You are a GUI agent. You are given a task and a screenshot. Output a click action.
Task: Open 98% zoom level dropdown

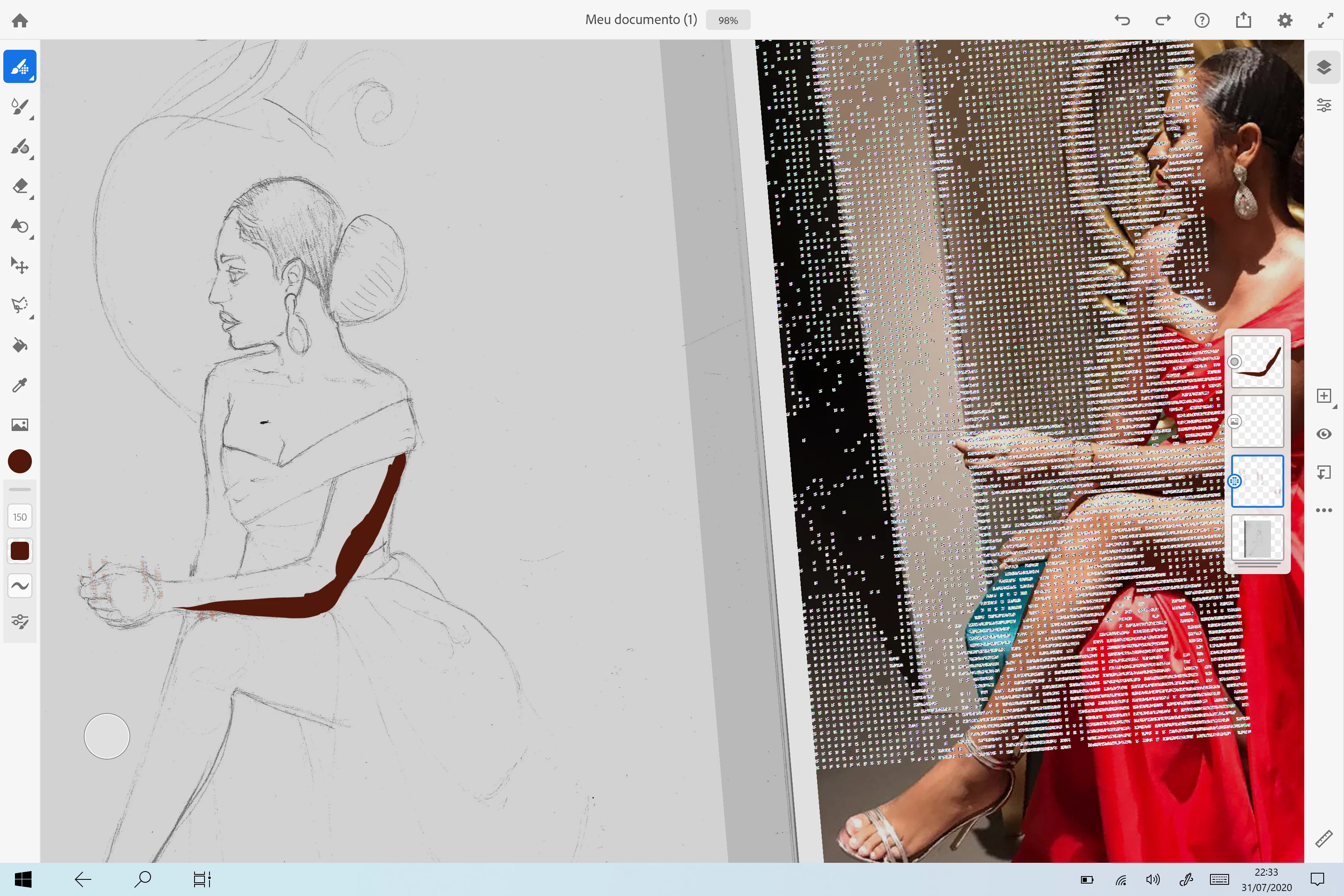[x=728, y=20]
